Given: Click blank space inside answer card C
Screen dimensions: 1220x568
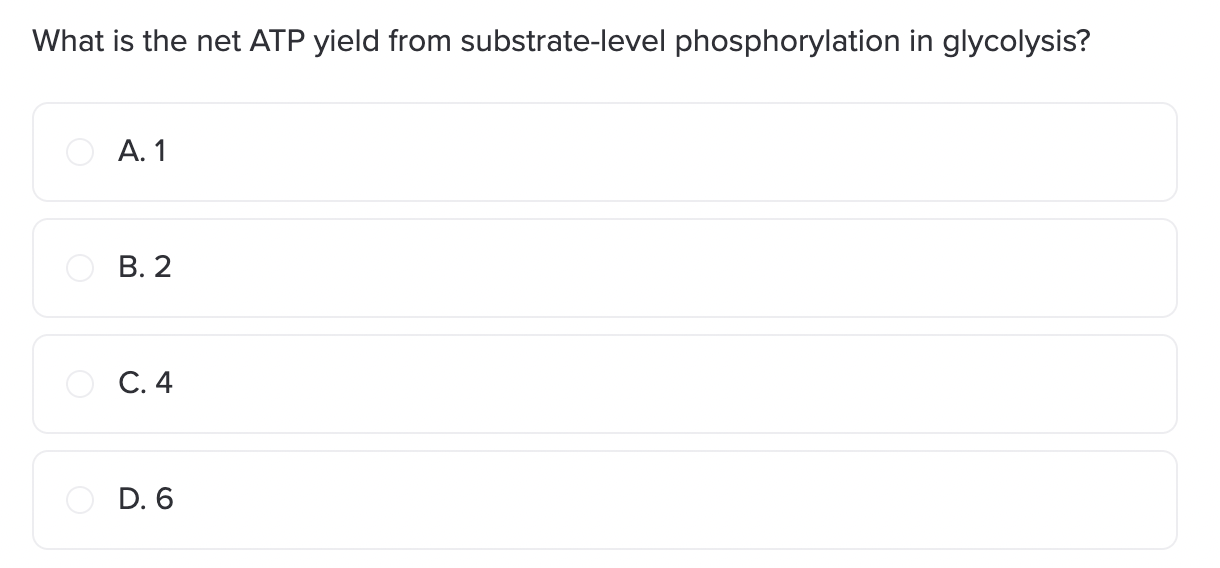Looking at the screenshot, I should (670, 384).
